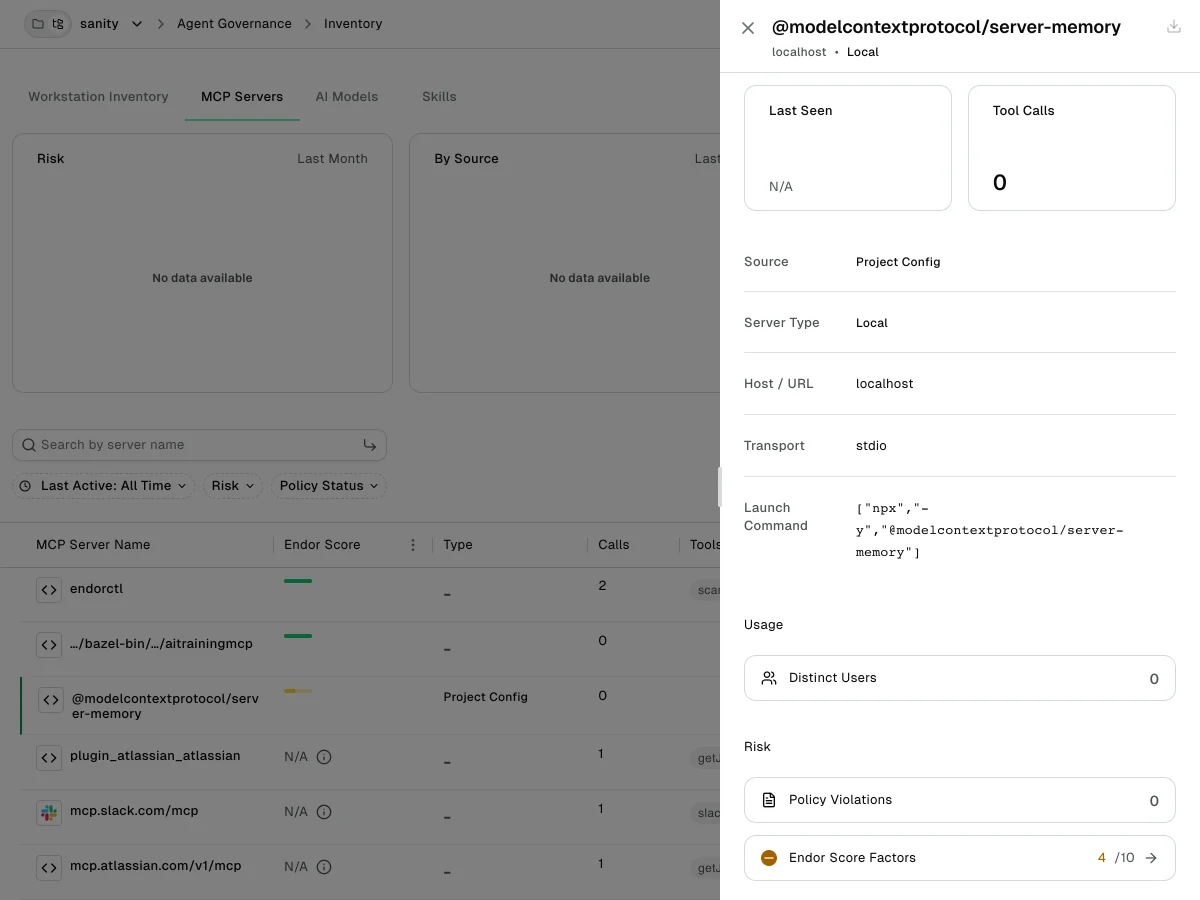Open Endor Score column options menu
This screenshot has height=900, width=1200.
pos(413,545)
